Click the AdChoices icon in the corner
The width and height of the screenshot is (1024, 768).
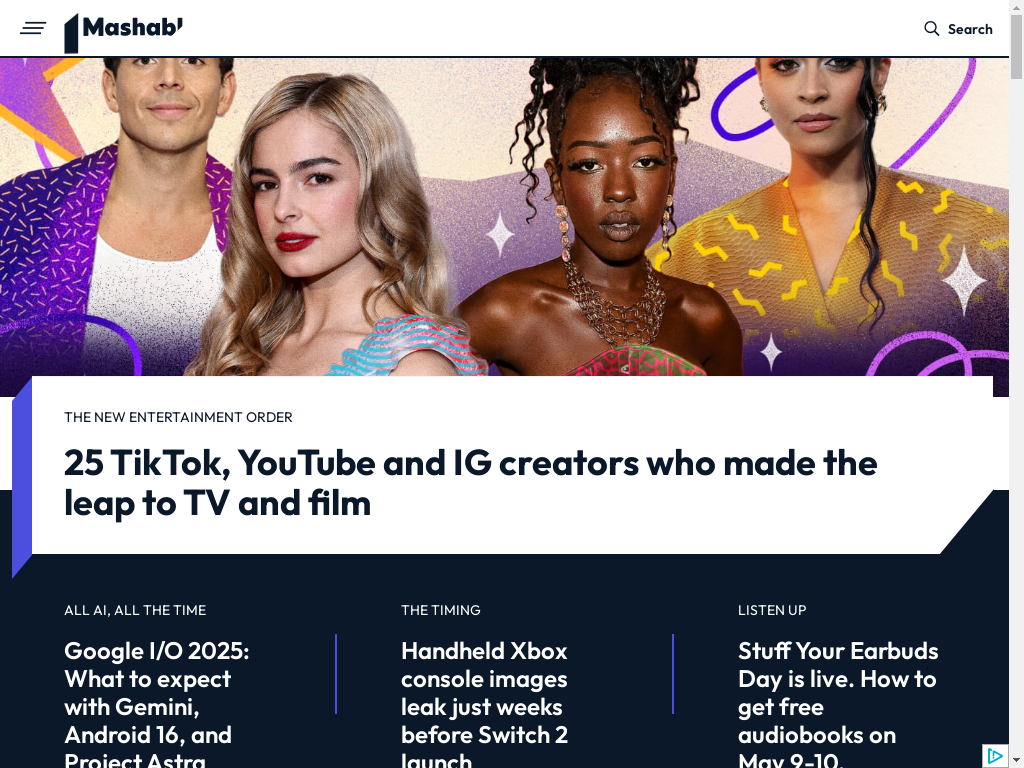click(x=995, y=756)
